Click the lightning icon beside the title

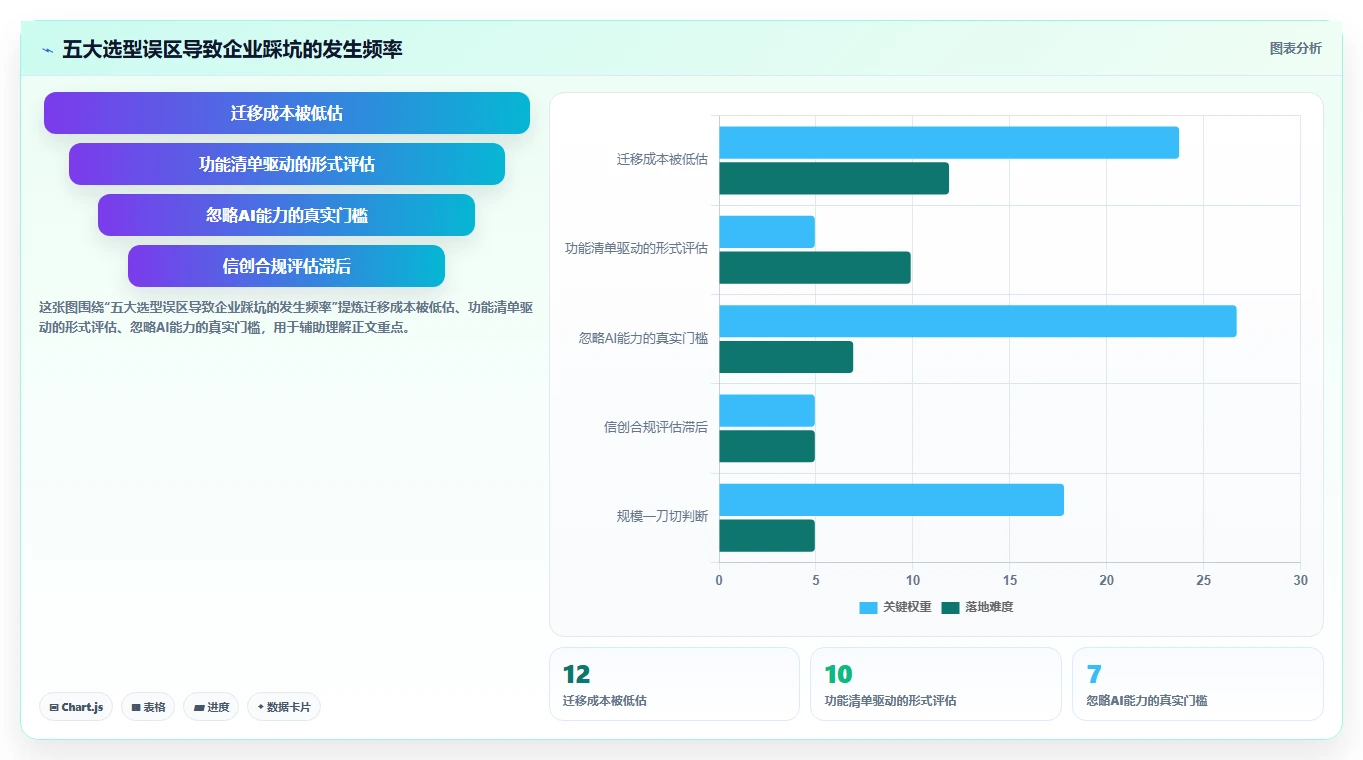pyautogui.click(x=47, y=50)
